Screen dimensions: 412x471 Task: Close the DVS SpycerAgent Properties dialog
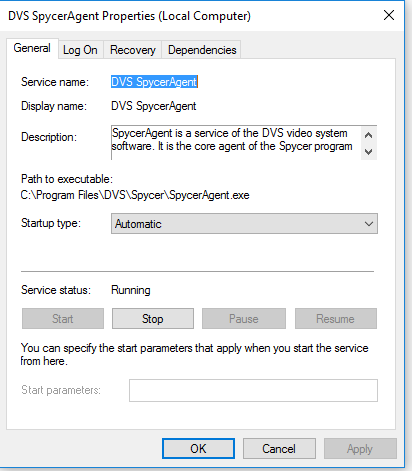coord(389,15)
